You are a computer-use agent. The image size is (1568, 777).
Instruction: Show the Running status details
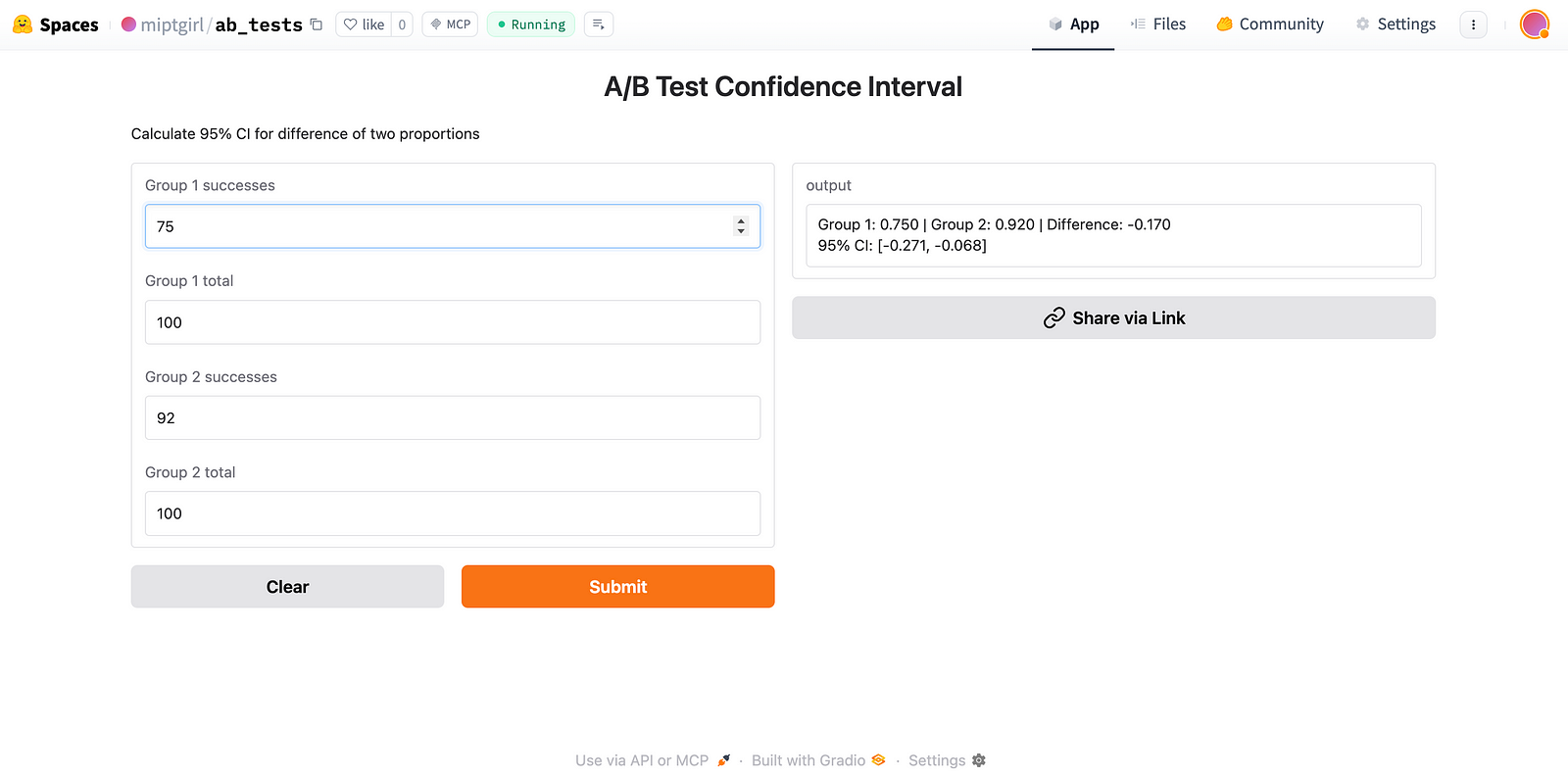click(530, 24)
